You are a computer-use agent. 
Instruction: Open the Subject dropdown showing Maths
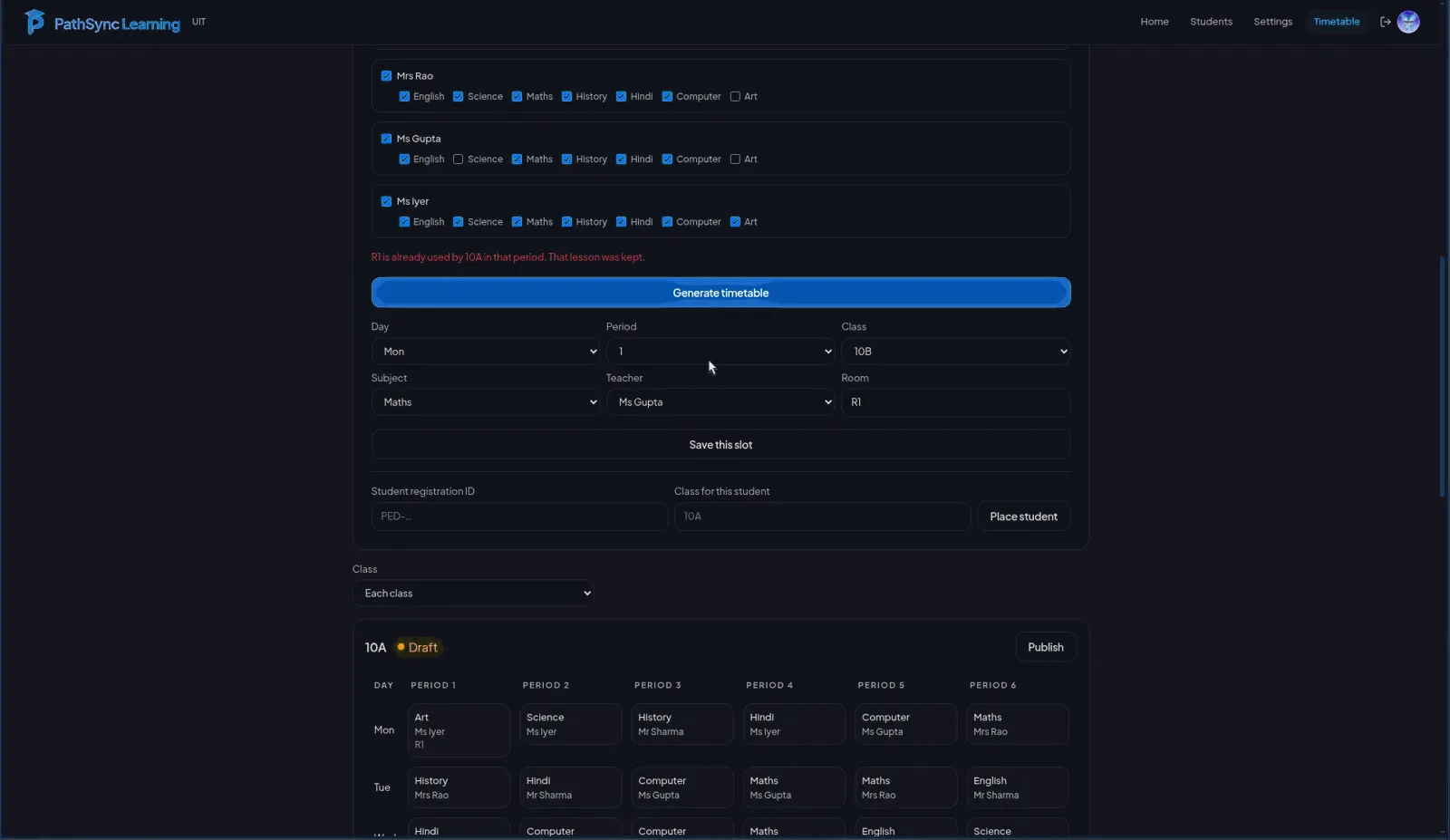(486, 402)
